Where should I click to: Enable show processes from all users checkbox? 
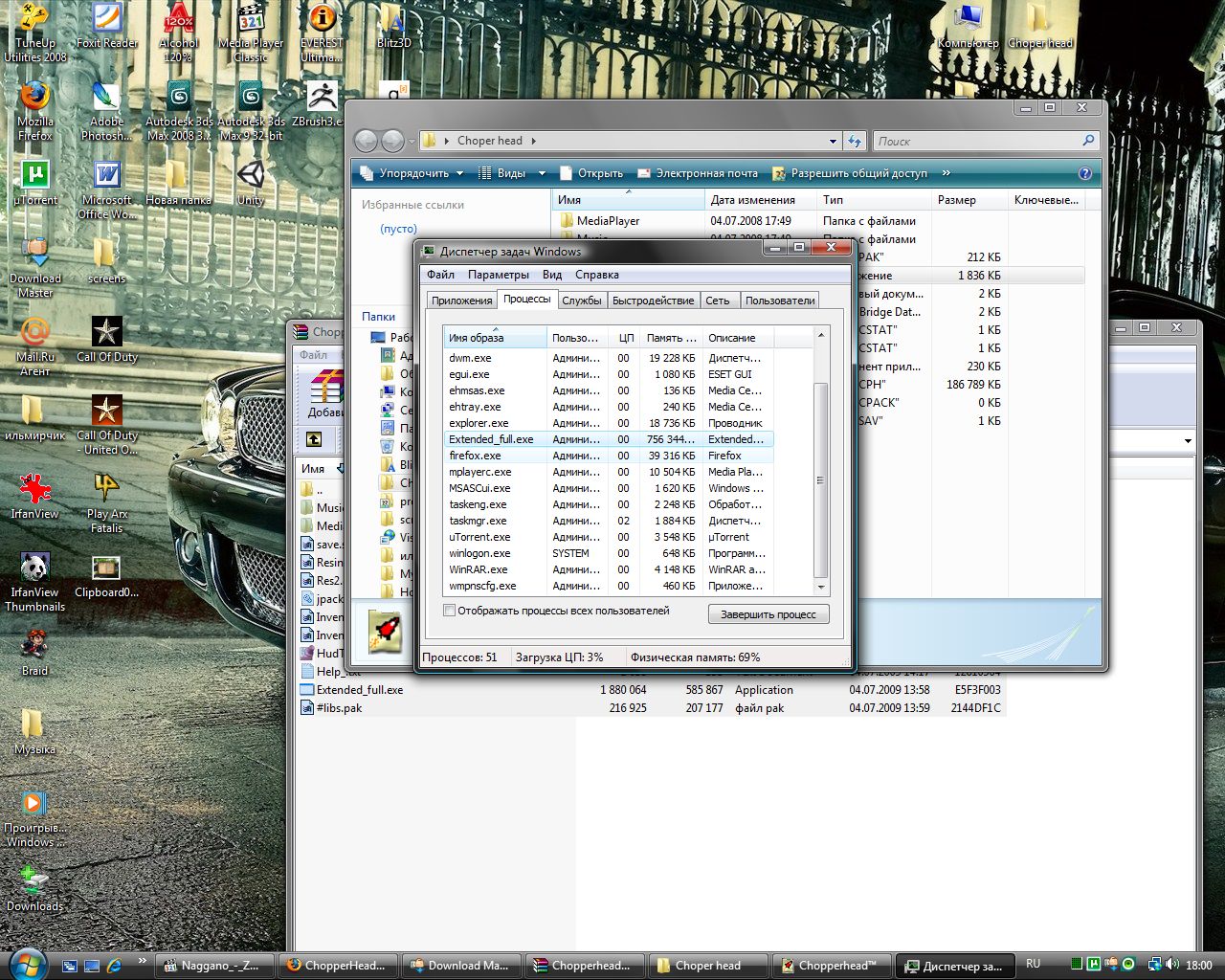pyautogui.click(x=450, y=611)
